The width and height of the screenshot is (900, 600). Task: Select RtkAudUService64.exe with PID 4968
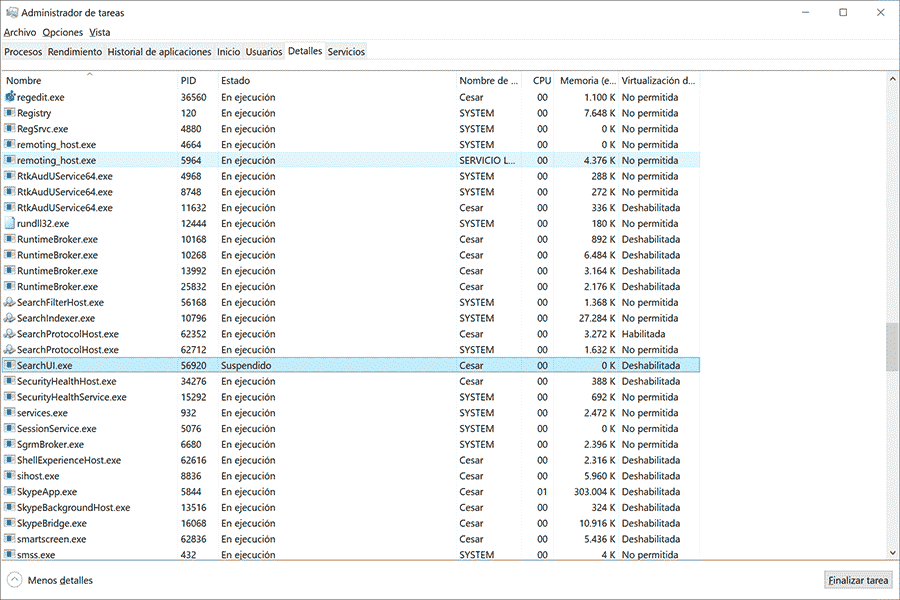coord(351,176)
